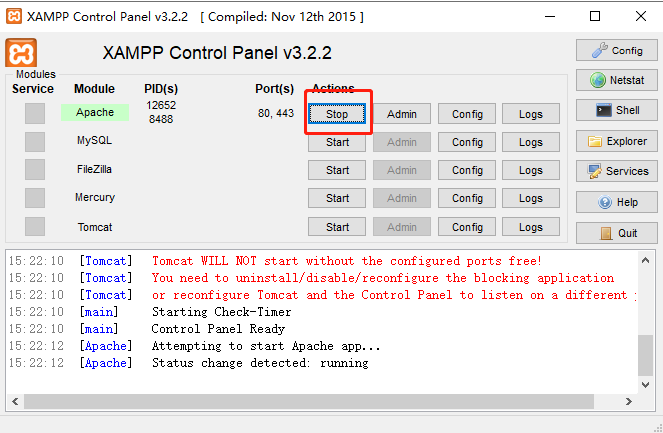Image resolution: width=663 pixels, height=433 pixels.
Task: Open the Tomcat Config menu
Action: [467, 227]
